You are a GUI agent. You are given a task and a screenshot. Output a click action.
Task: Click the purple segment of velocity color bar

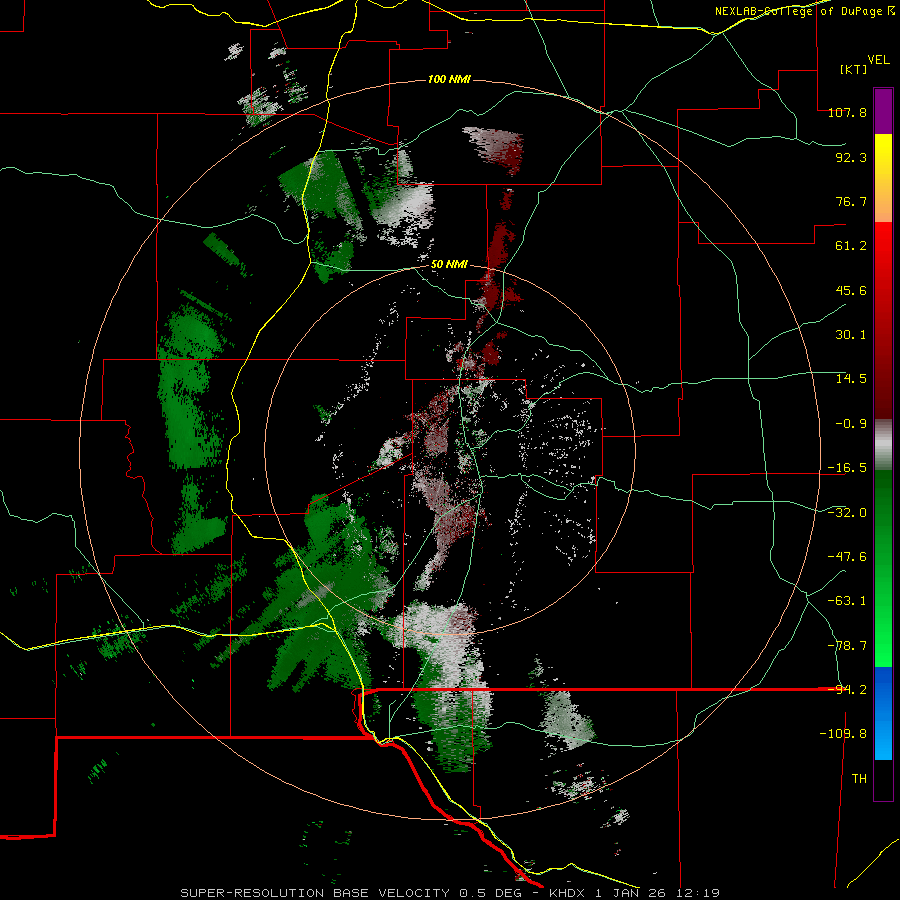point(883,111)
